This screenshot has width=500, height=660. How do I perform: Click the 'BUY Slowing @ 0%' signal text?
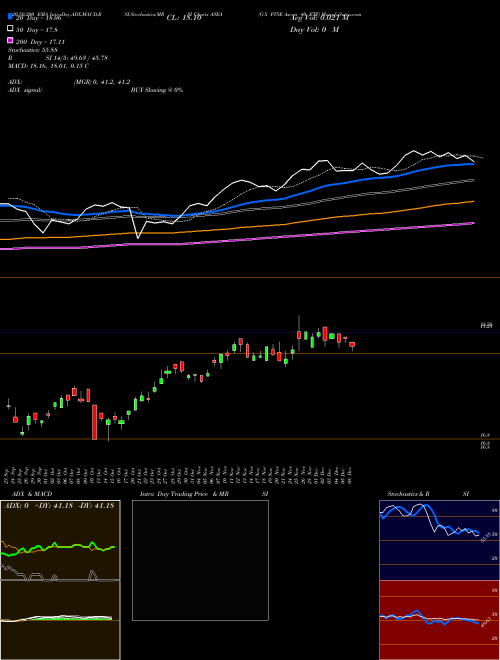(157, 90)
